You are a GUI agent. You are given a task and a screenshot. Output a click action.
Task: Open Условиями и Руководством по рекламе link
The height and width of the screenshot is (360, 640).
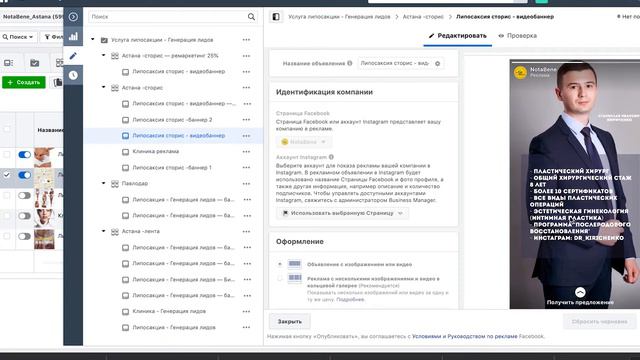[x=464, y=336]
